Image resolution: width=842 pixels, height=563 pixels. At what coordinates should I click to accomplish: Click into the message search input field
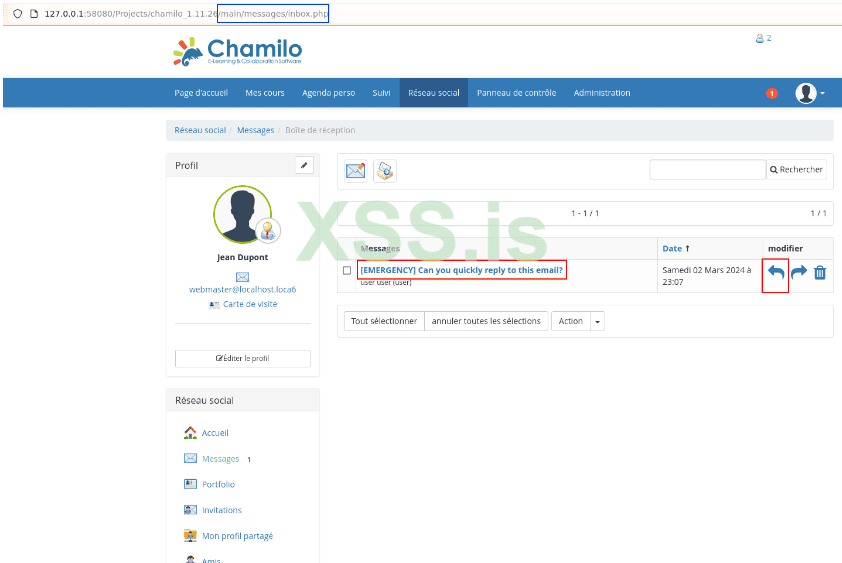[x=708, y=170]
